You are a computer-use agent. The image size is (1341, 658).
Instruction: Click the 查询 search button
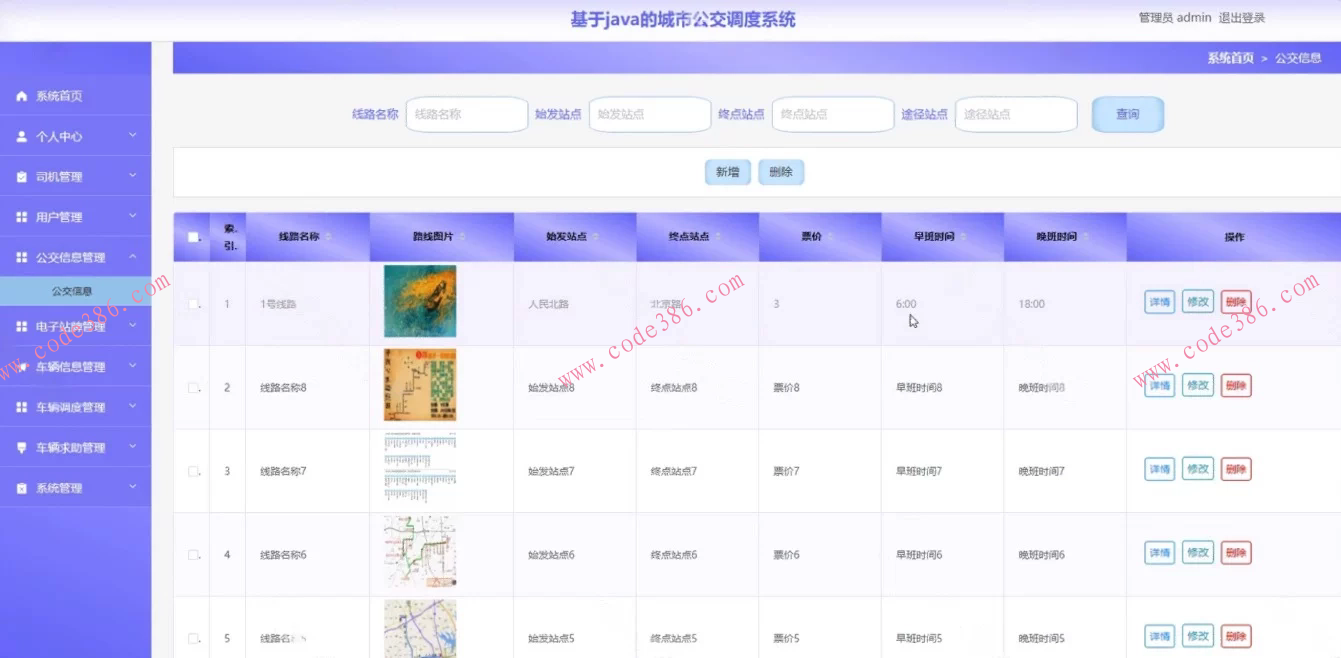pyautogui.click(x=1127, y=113)
